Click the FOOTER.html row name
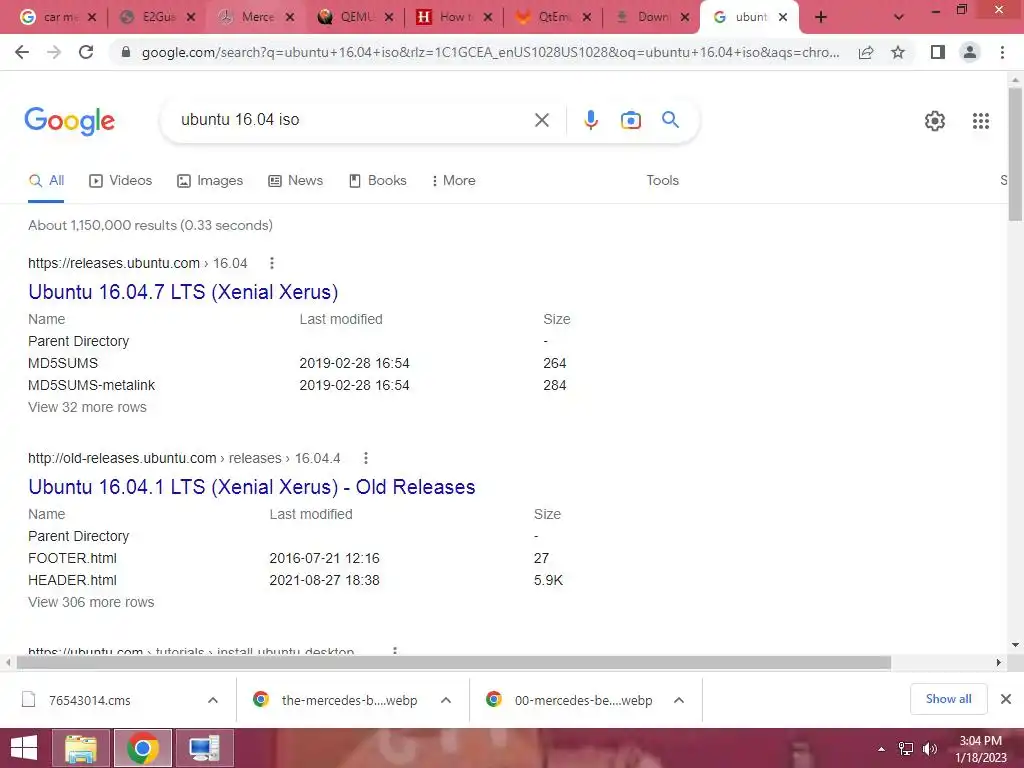The width and height of the screenshot is (1024, 768). 72,558
